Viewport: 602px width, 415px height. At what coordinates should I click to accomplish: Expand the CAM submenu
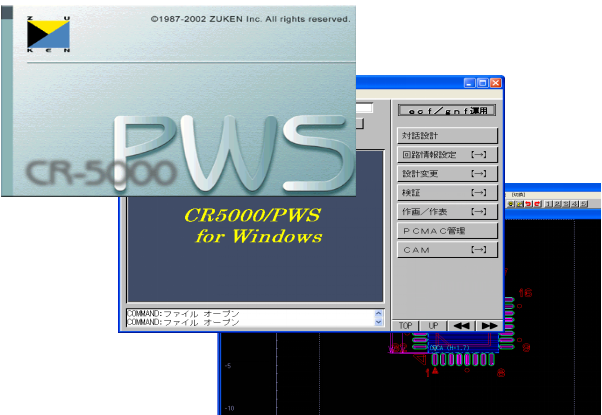tap(447, 250)
